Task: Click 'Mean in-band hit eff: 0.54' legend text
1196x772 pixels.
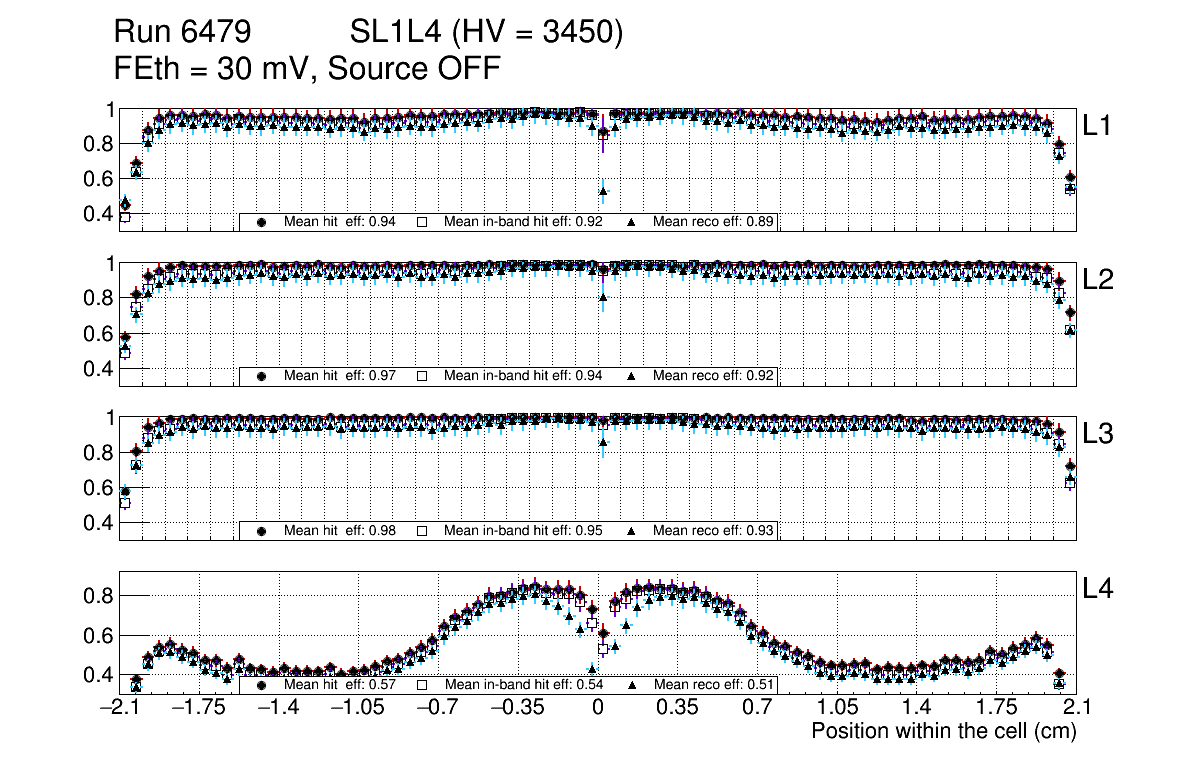Action: [x=523, y=686]
